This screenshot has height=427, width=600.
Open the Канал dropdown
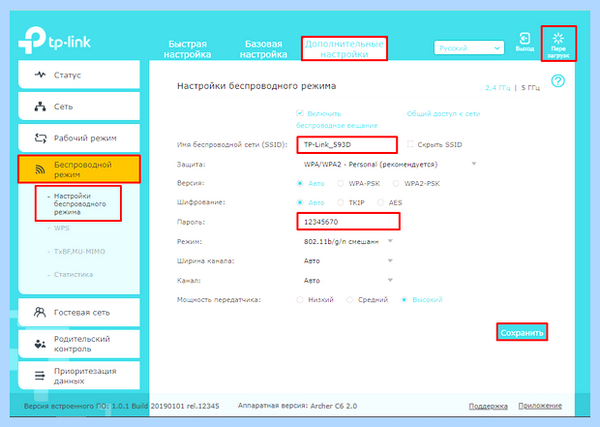tap(348, 280)
